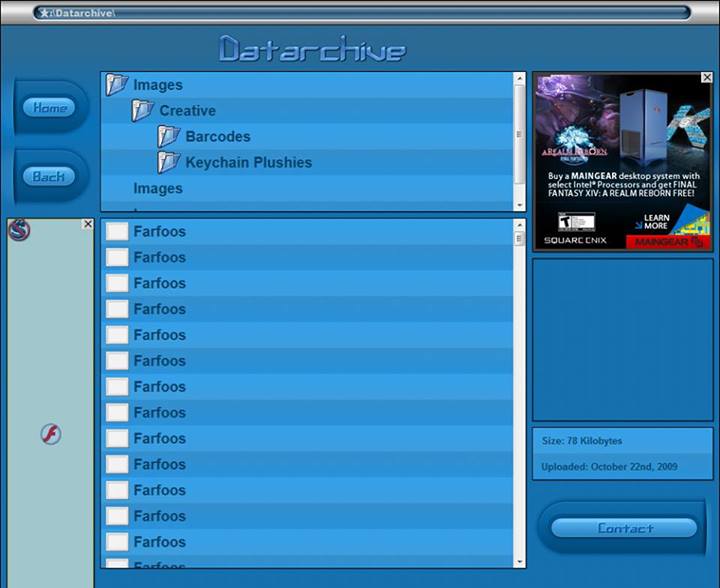
Task: Select the Keychain Plushies folder label
Action: click(248, 163)
